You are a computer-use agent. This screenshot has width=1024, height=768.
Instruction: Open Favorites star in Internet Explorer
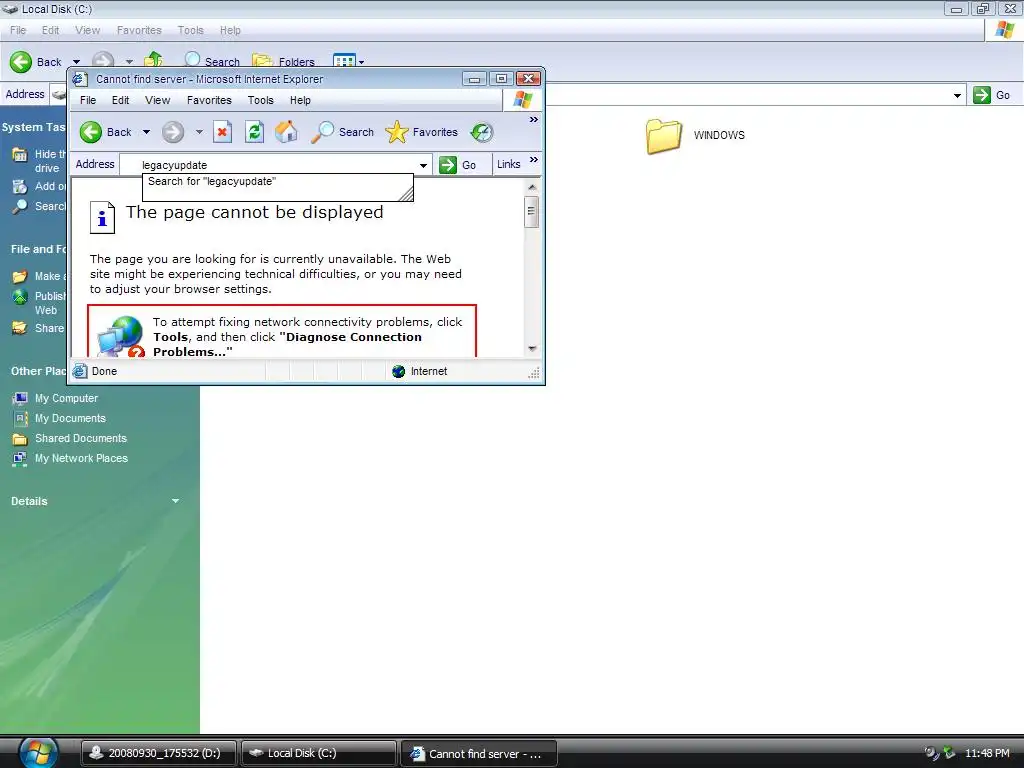coord(421,132)
